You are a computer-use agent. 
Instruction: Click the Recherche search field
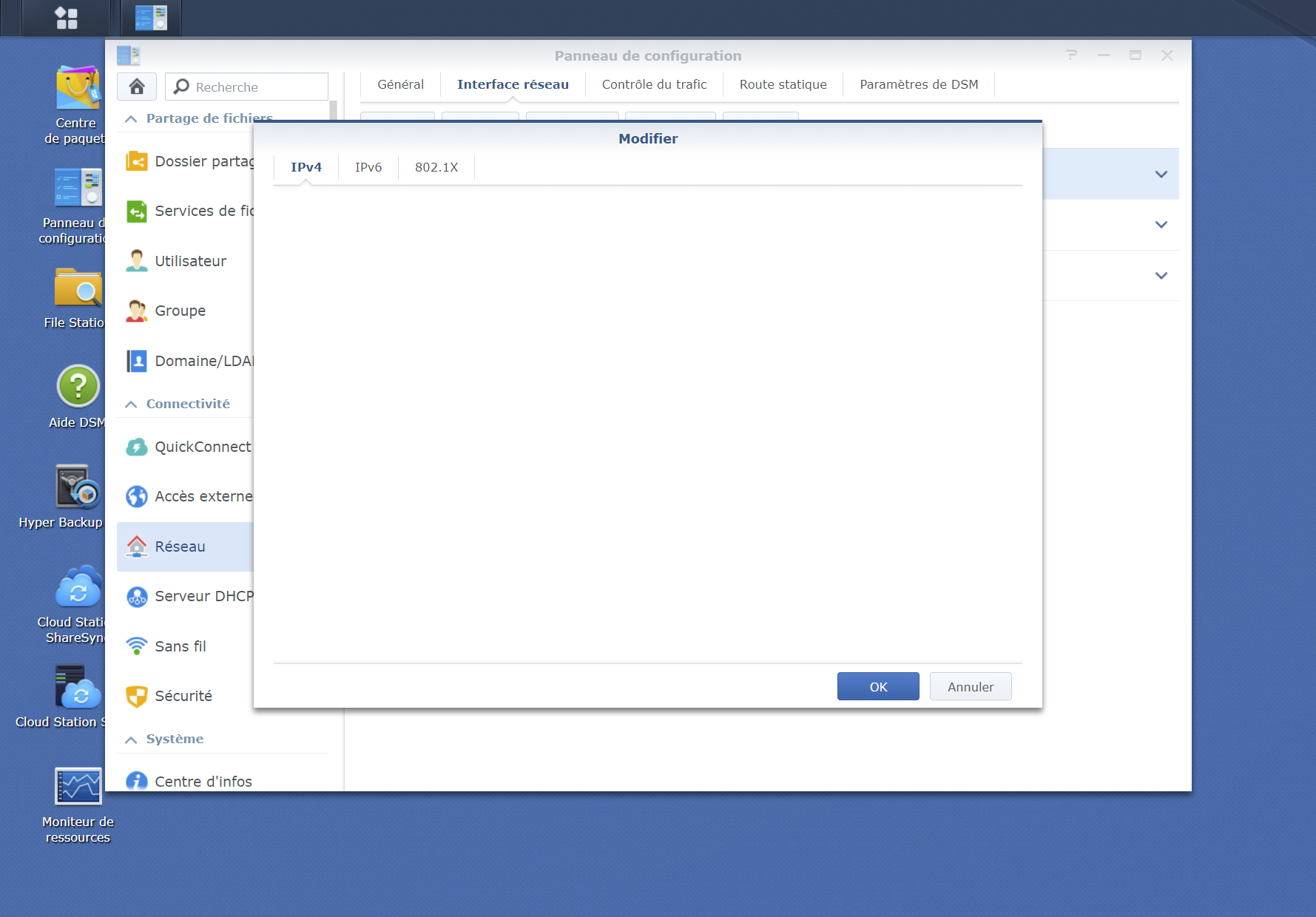click(x=247, y=87)
